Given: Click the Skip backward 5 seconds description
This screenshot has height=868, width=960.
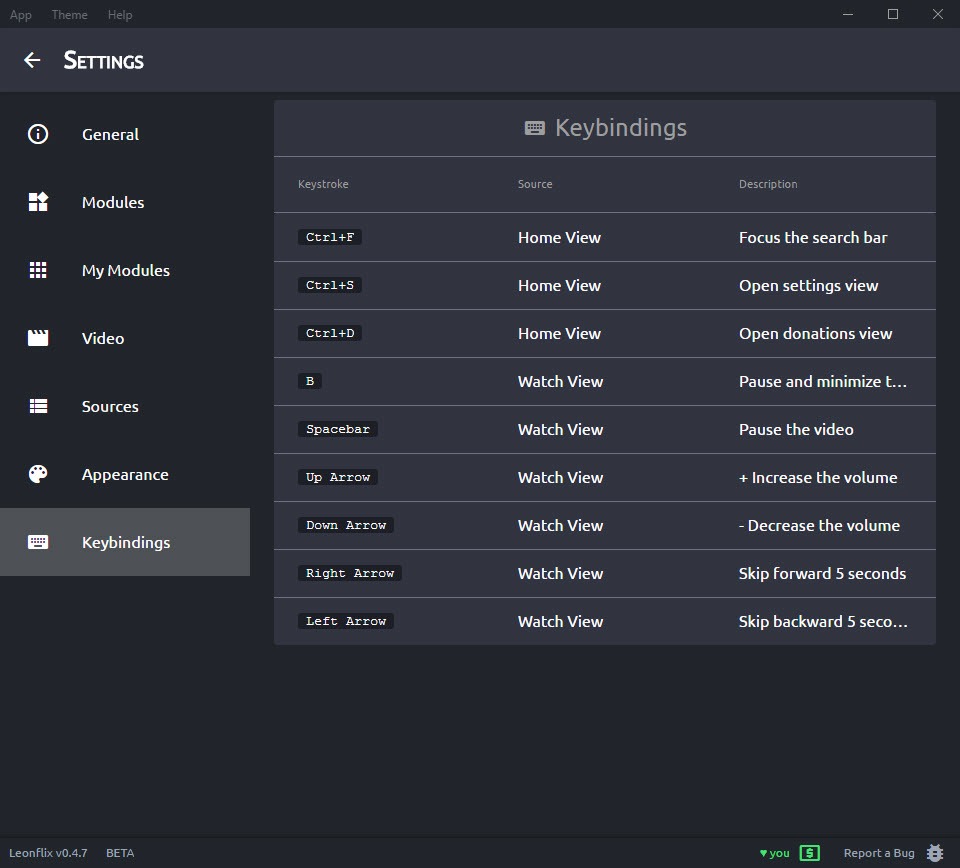Looking at the screenshot, I should [x=823, y=621].
